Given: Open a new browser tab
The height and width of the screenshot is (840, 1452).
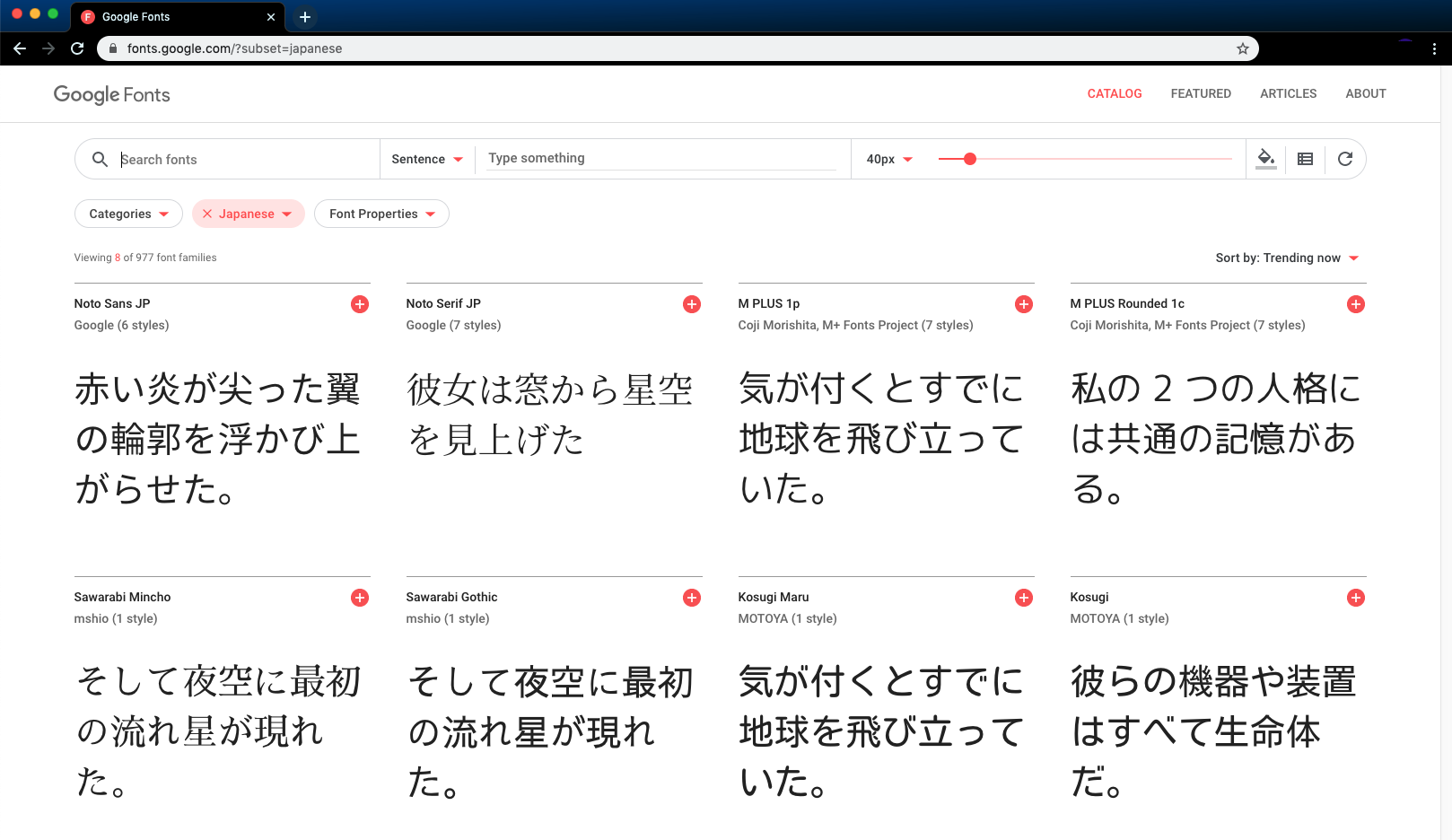Looking at the screenshot, I should coord(305,17).
